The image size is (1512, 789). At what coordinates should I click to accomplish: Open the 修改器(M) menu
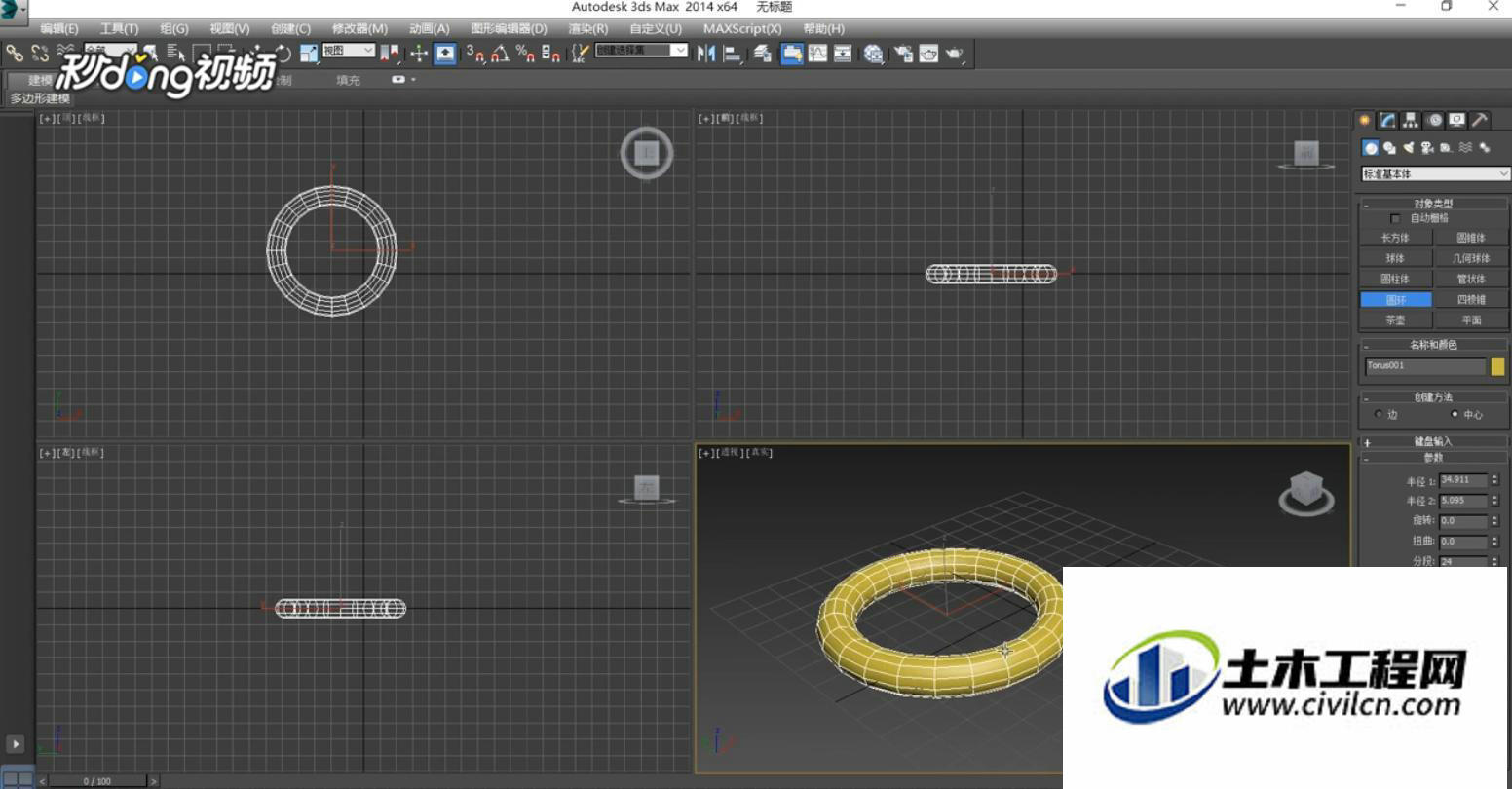pos(359,29)
